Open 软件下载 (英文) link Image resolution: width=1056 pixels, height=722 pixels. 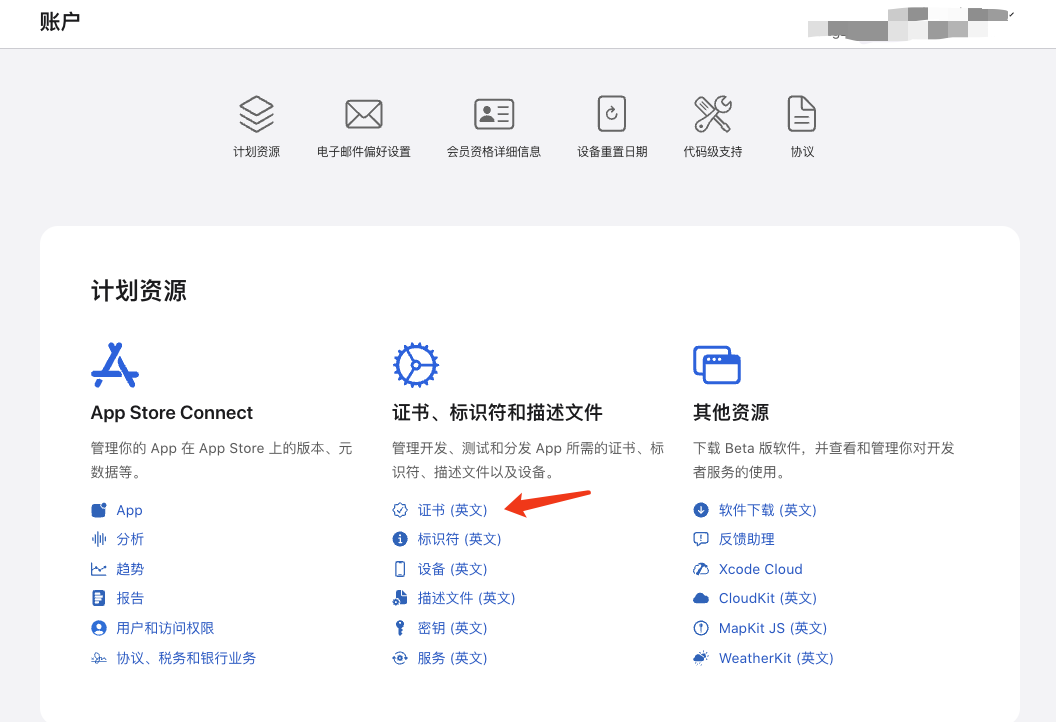[x=767, y=510]
